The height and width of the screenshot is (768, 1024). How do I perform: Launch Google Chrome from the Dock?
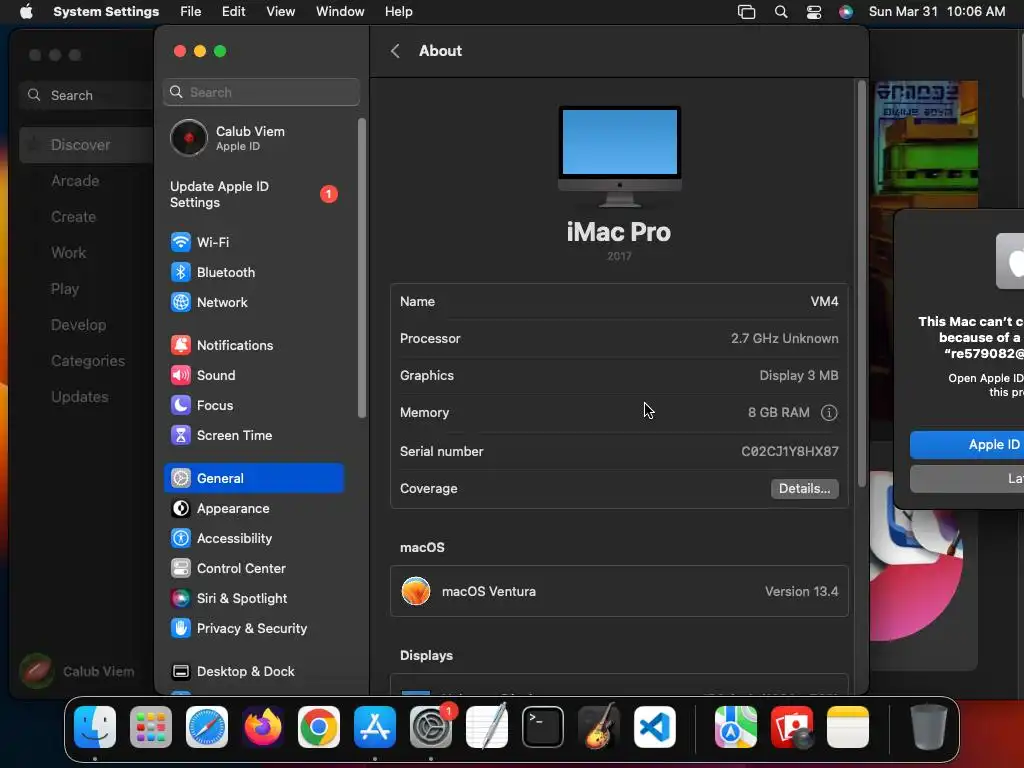319,727
